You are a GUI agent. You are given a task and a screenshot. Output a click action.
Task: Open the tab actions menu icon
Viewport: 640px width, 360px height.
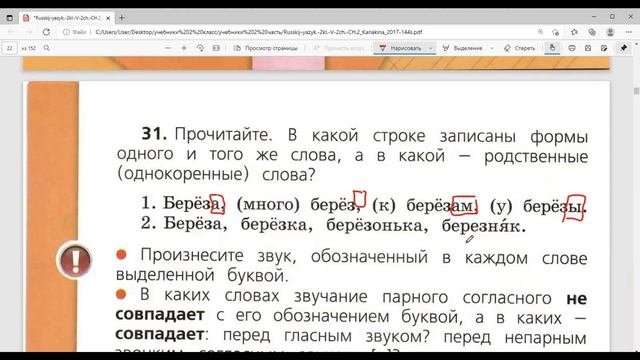[x=9, y=18]
